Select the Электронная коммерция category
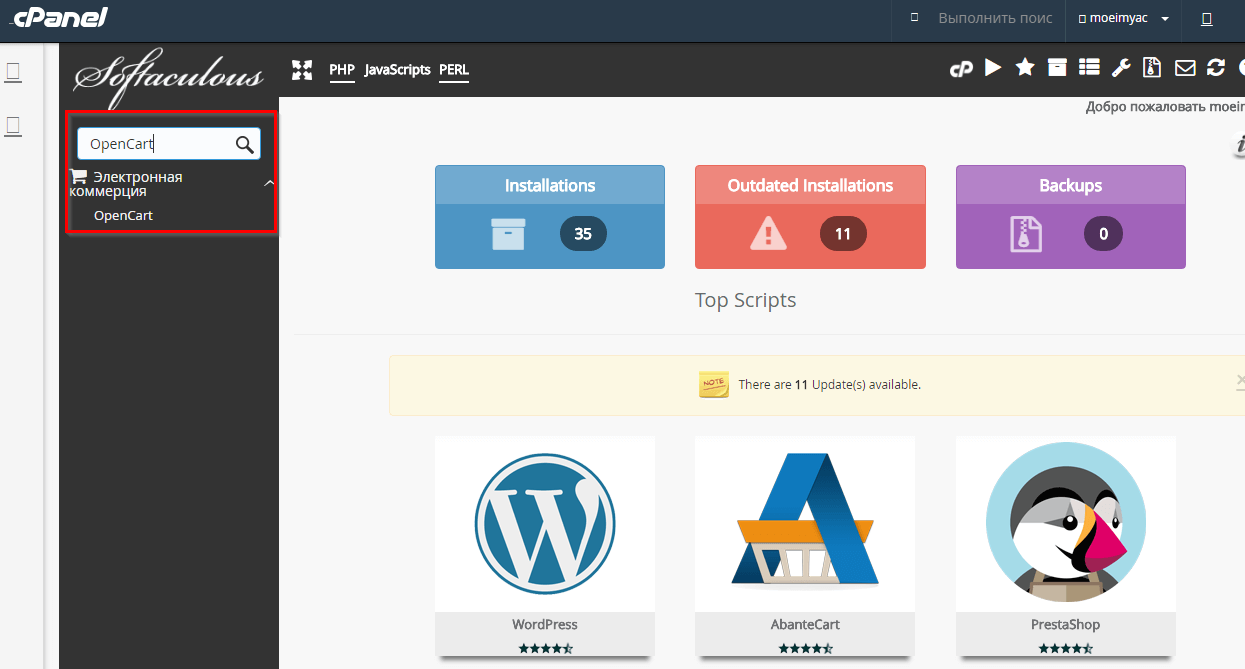1245x669 pixels. click(126, 184)
